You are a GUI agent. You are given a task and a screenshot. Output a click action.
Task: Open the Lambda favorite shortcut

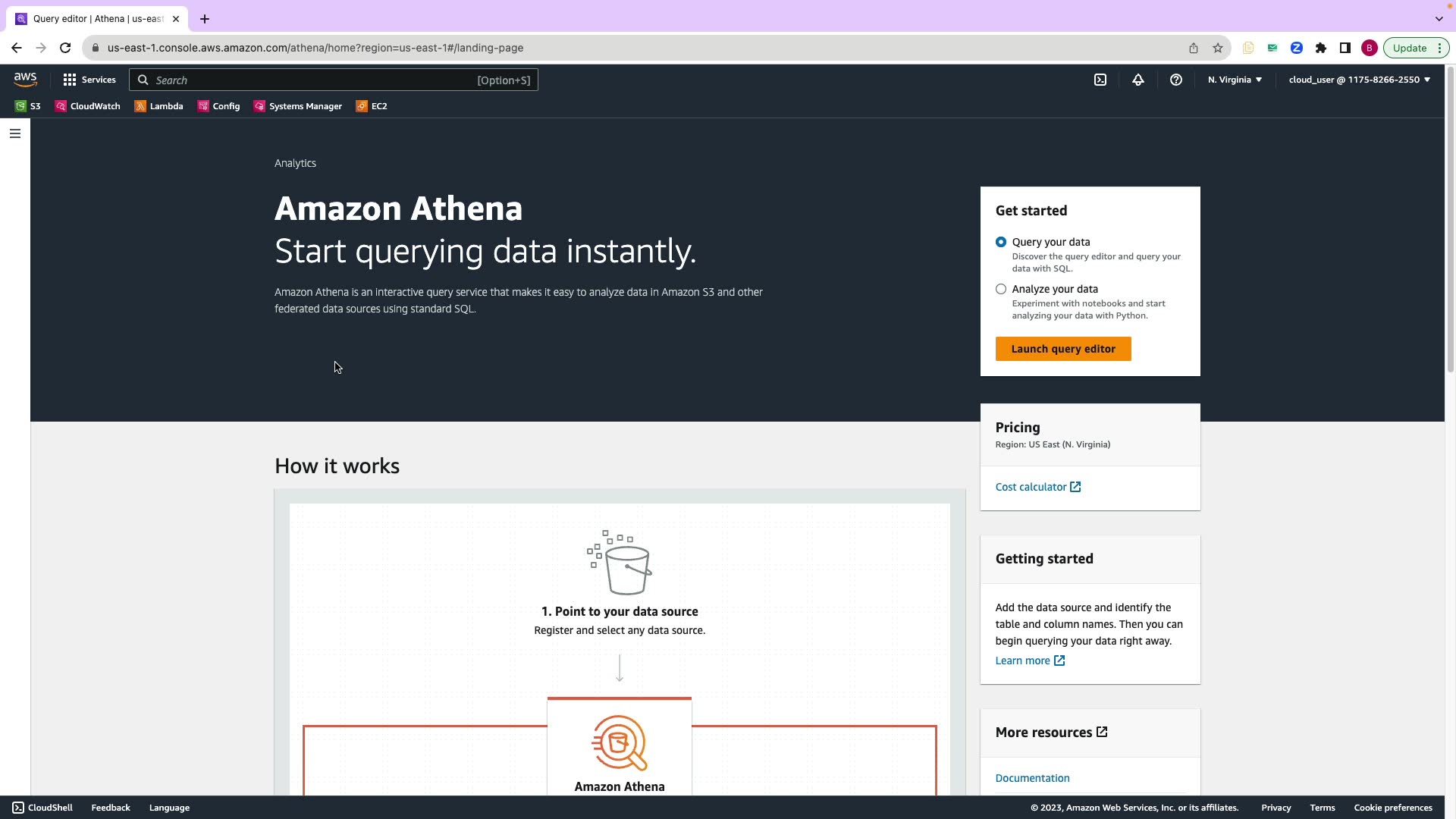pyautogui.click(x=159, y=106)
